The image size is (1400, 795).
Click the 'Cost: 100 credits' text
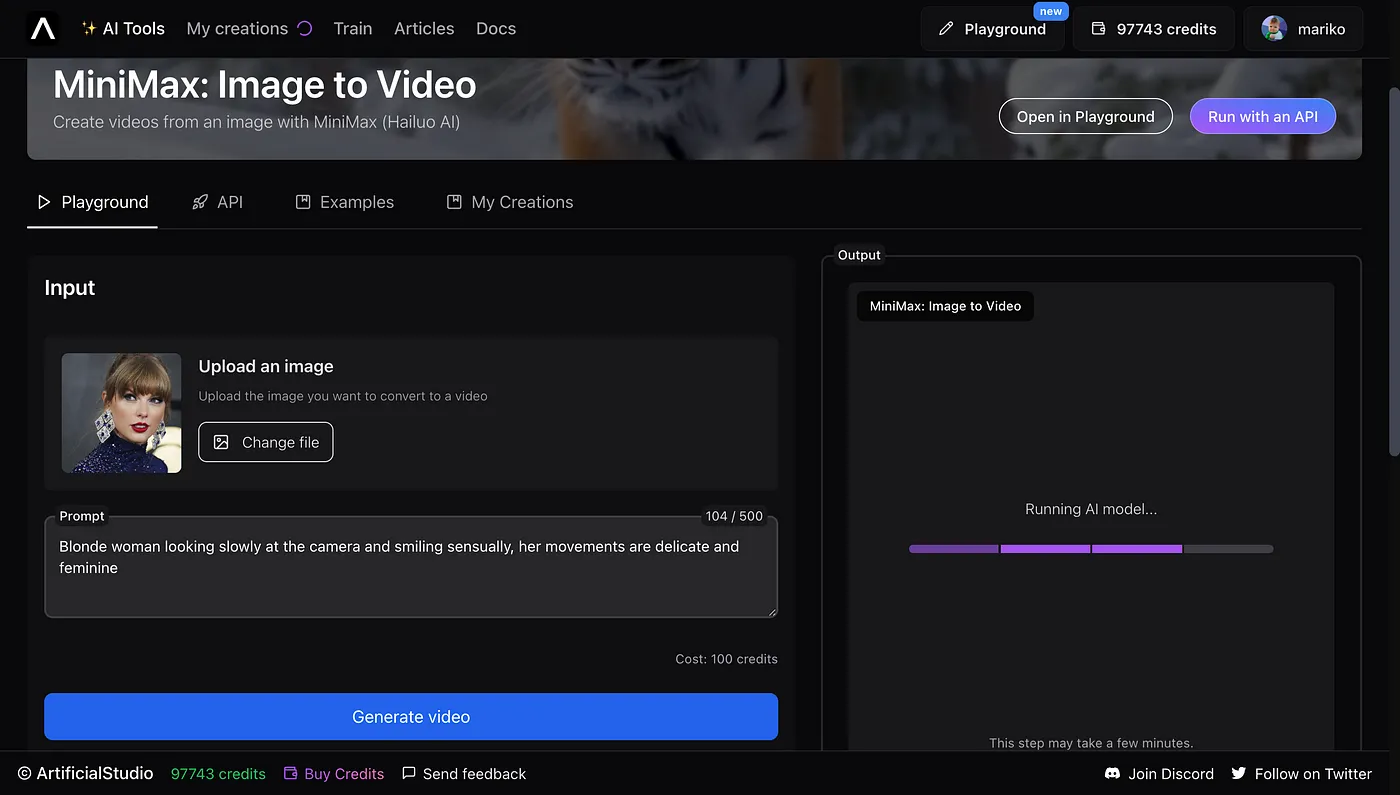(726, 659)
